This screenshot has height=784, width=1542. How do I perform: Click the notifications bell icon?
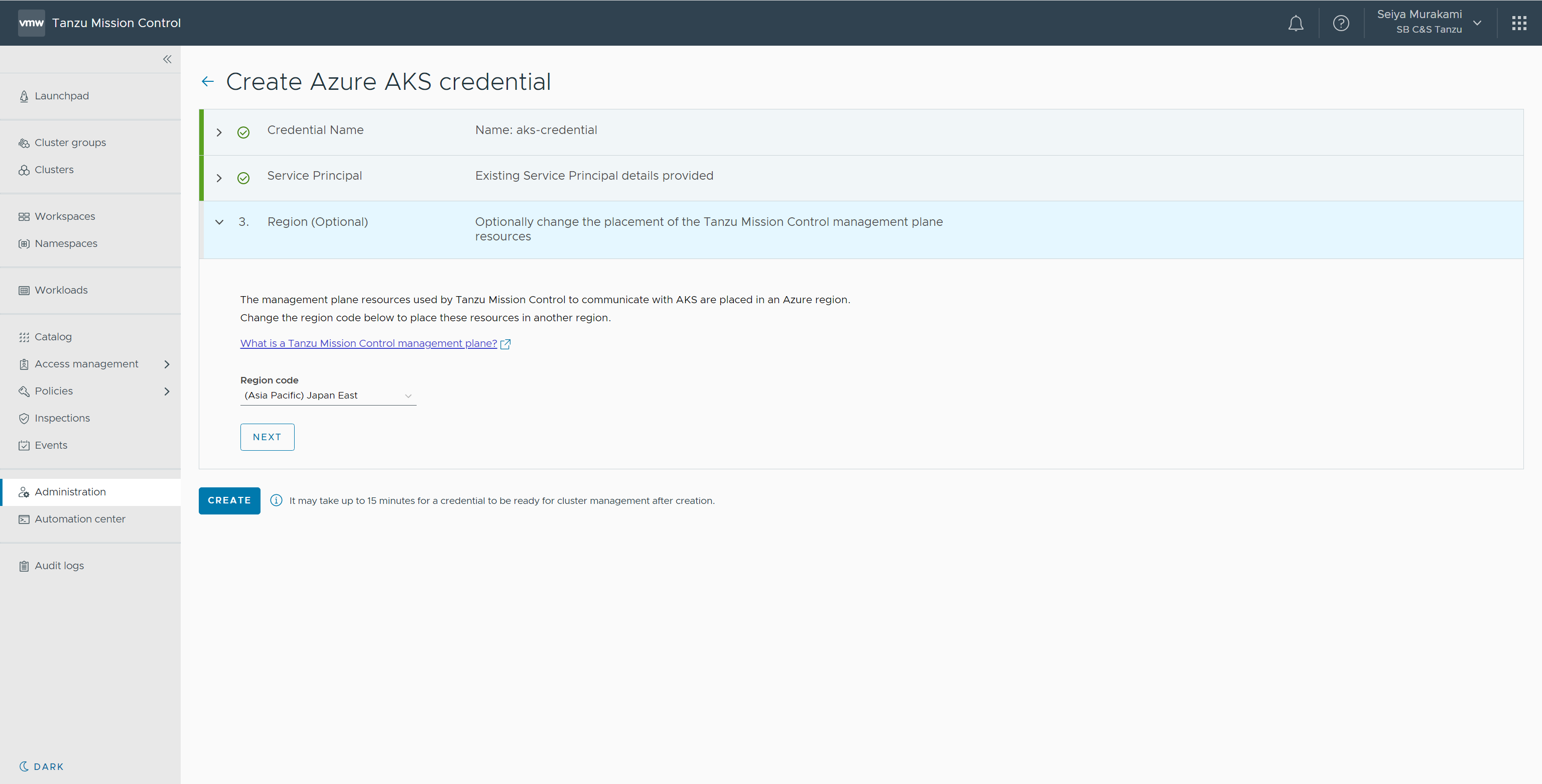pos(1296,24)
